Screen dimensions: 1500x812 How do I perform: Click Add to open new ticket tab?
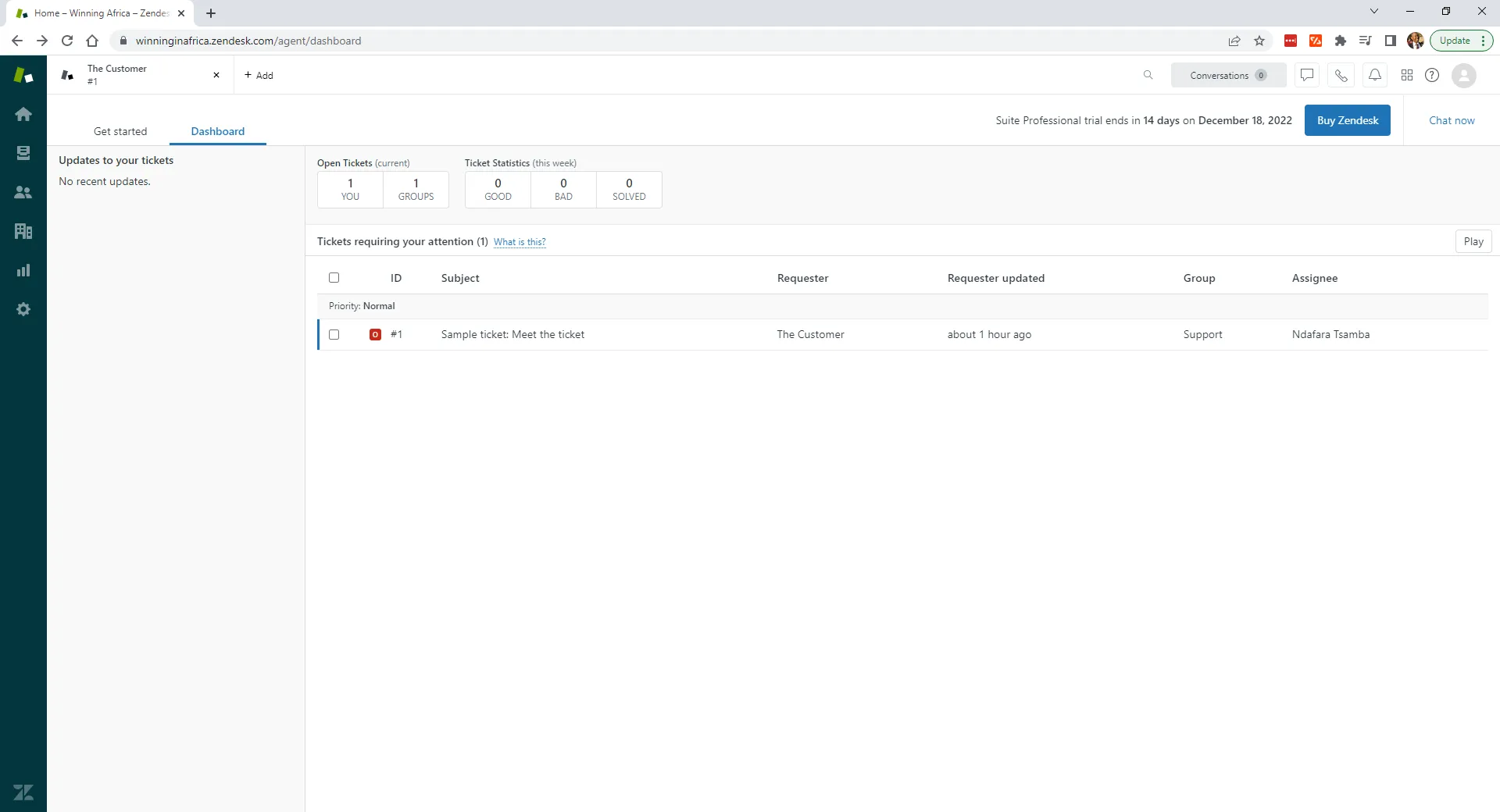tap(259, 75)
